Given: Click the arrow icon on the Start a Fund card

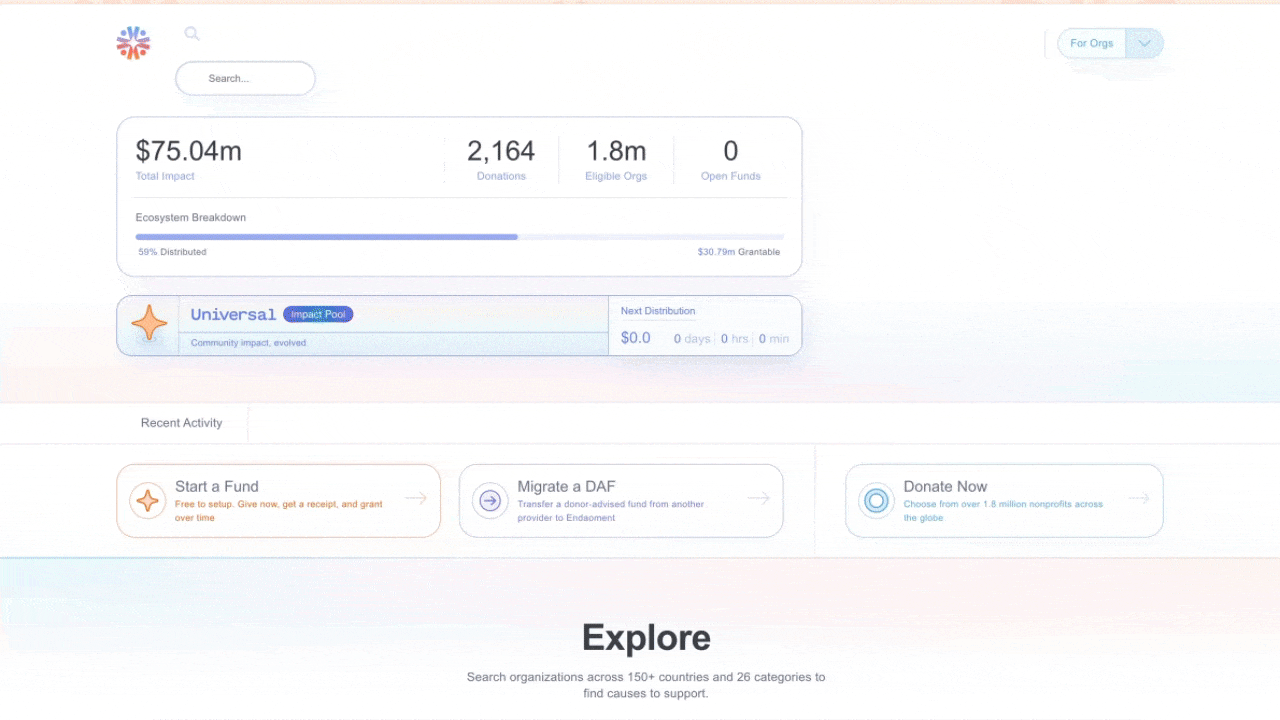Looking at the screenshot, I should coord(417,499).
